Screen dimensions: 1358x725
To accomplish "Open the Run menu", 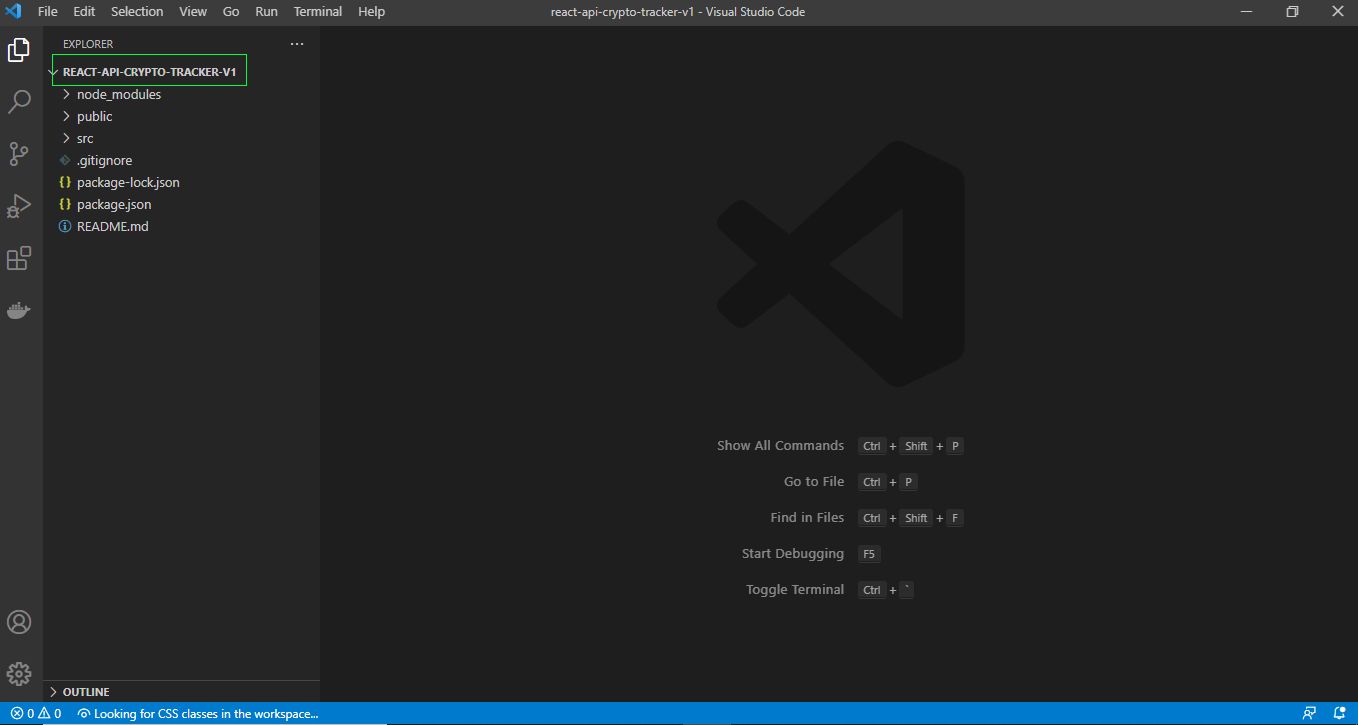I will click(x=267, y=12).
